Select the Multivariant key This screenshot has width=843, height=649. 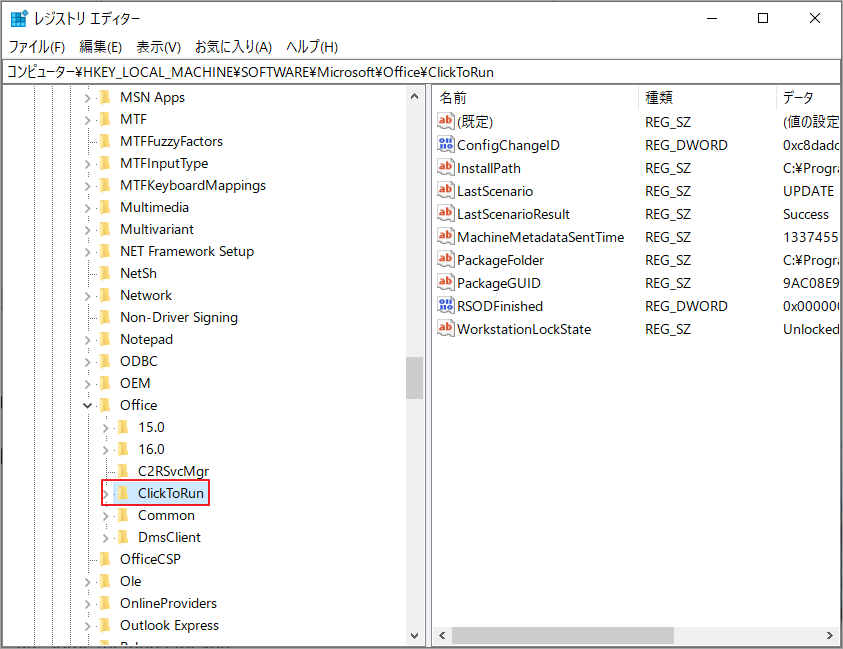(156, 230)
